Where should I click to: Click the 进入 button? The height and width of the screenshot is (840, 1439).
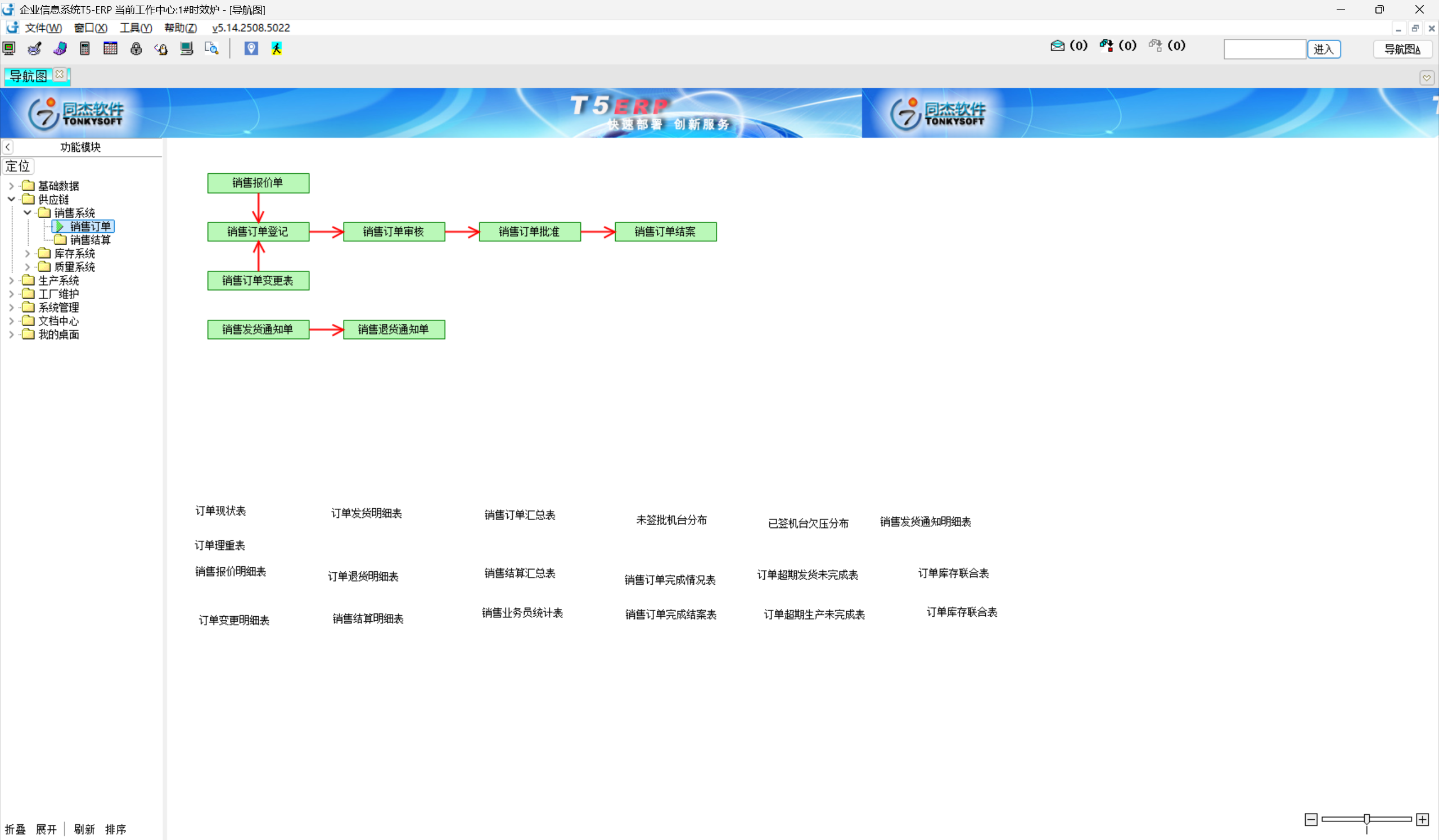(x=1324, y=49)
